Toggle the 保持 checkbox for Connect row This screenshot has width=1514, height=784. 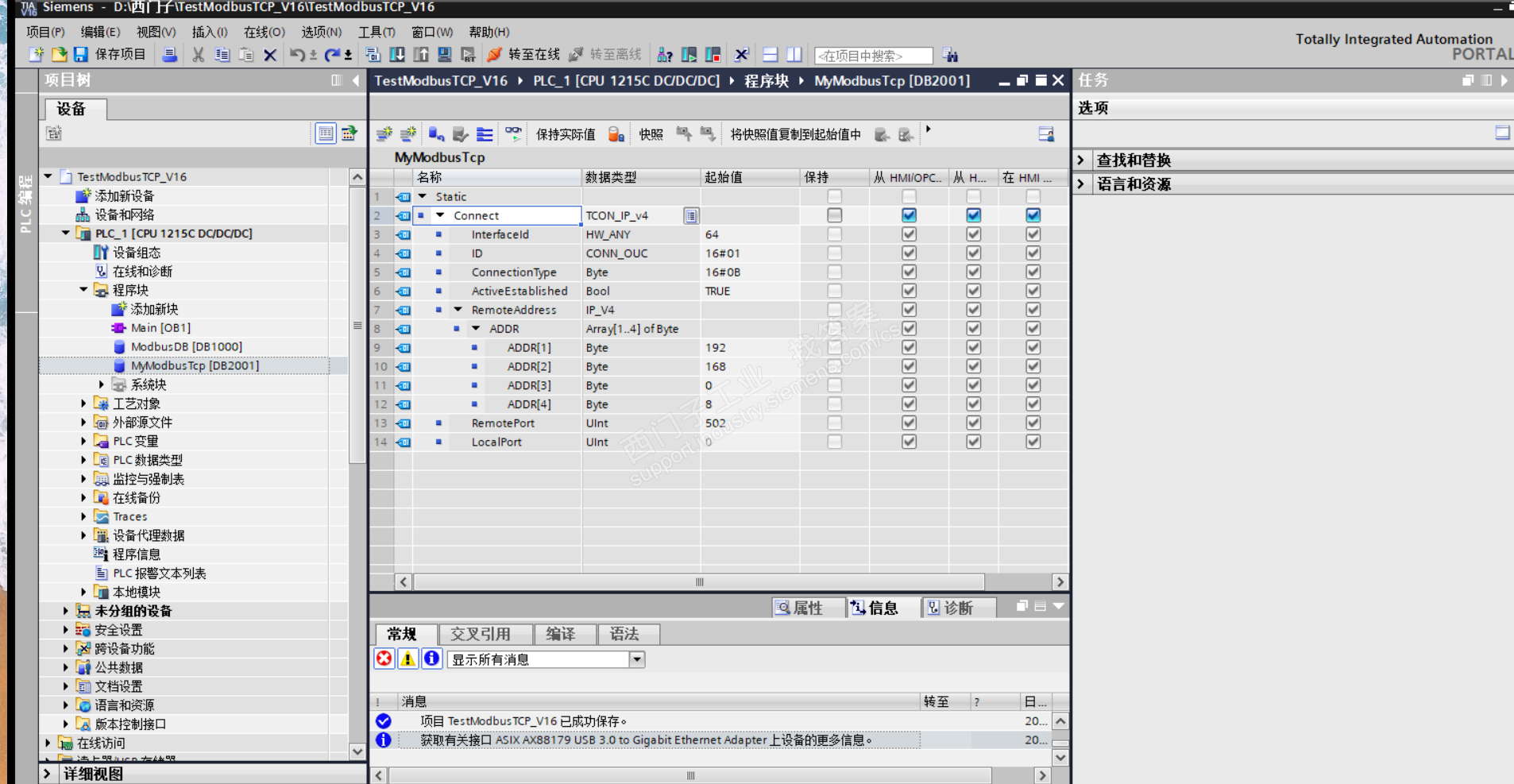coord(834,215)
